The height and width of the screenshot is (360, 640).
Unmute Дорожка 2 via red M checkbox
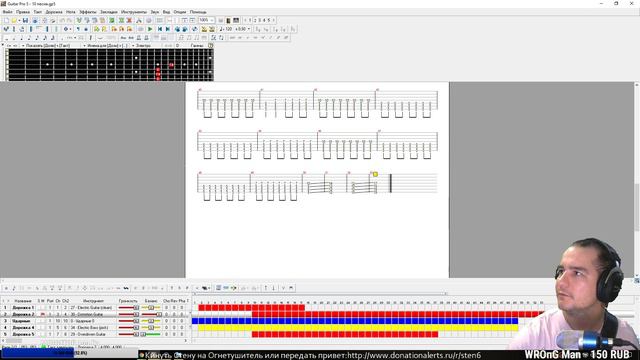(43, 314)
